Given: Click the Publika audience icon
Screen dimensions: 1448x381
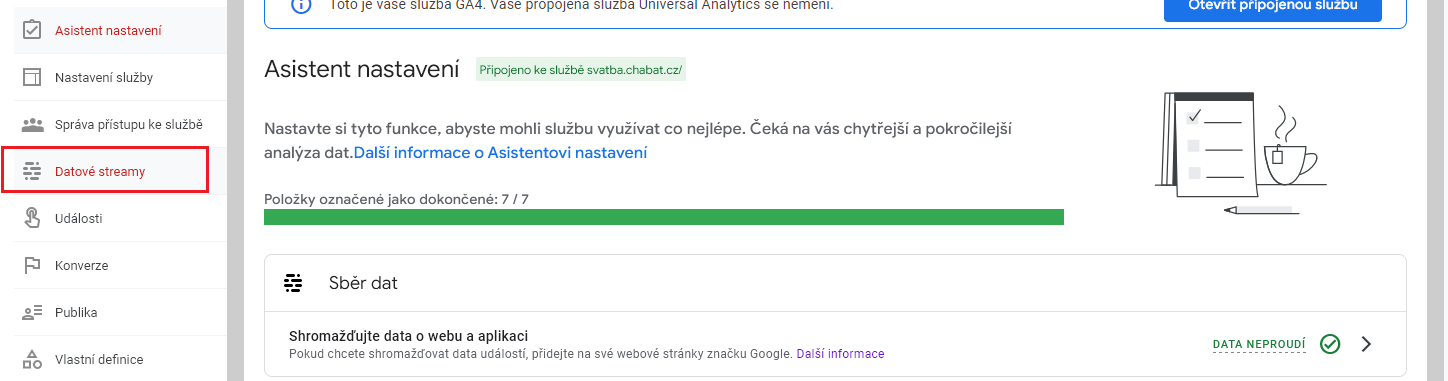Looking at the screenshot, I should click(32, 312).
